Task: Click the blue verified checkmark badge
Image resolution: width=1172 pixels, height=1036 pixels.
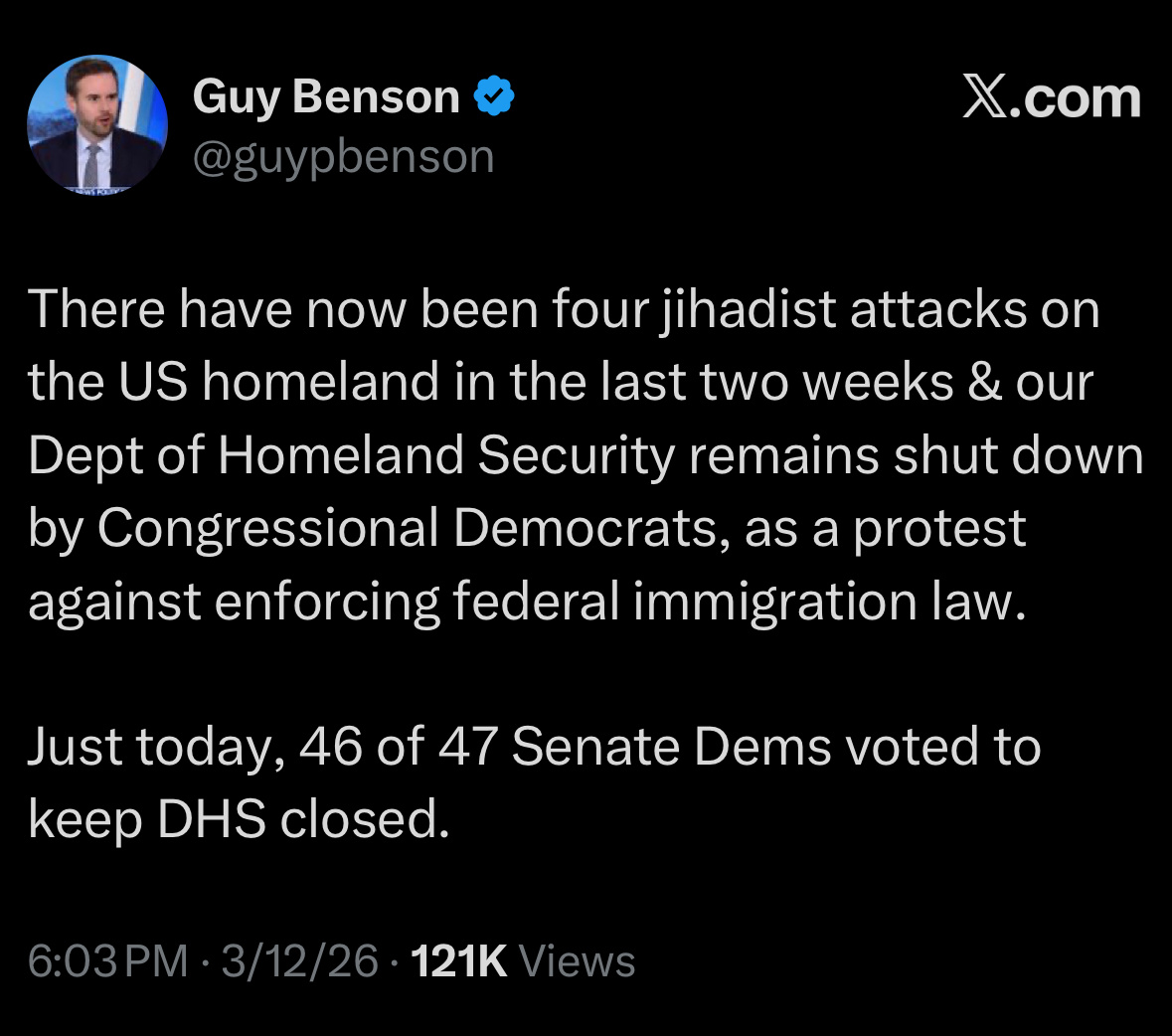Action: tap(494, 96)
